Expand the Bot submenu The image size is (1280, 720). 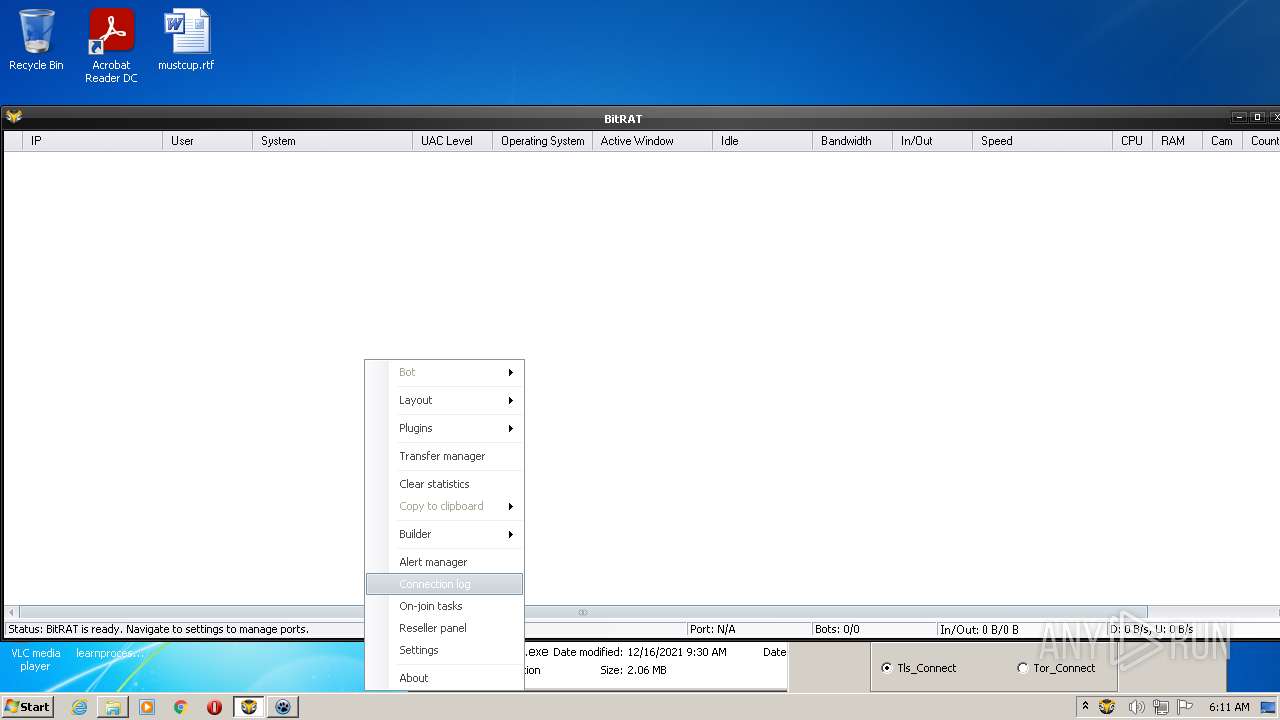pos(445,372)
